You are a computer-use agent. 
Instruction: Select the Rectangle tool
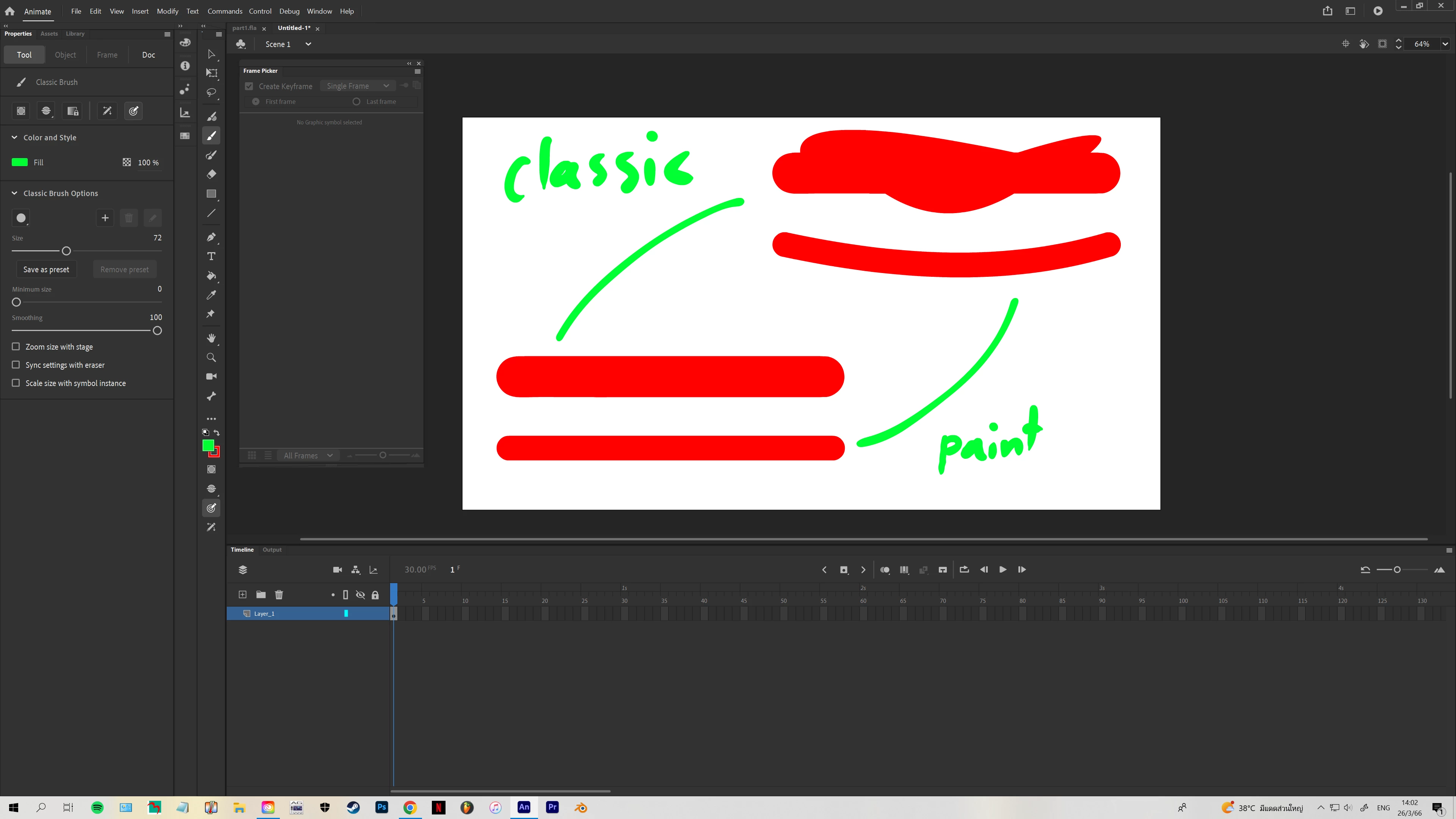(x=212, y=194)
